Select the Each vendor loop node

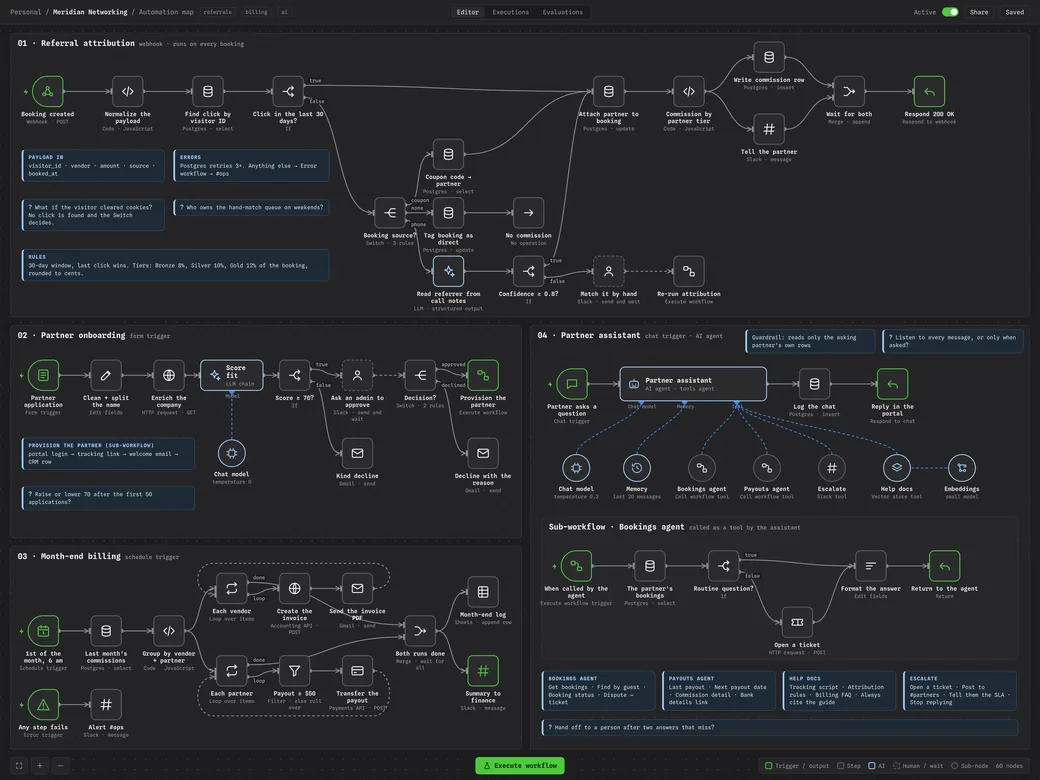(x=231, y=588)
